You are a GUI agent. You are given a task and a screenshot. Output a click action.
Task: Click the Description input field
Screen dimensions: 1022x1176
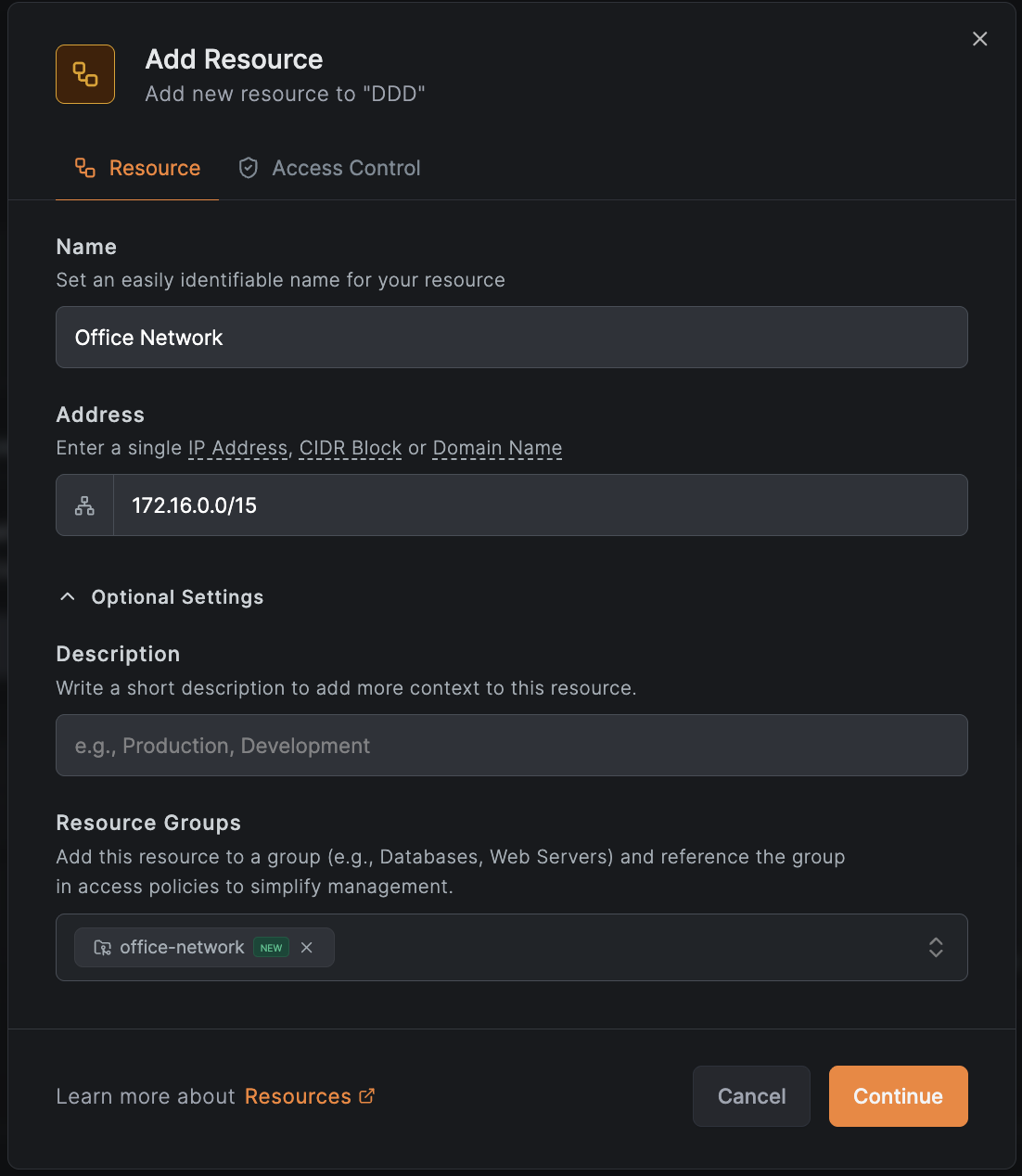coord(511,746)
